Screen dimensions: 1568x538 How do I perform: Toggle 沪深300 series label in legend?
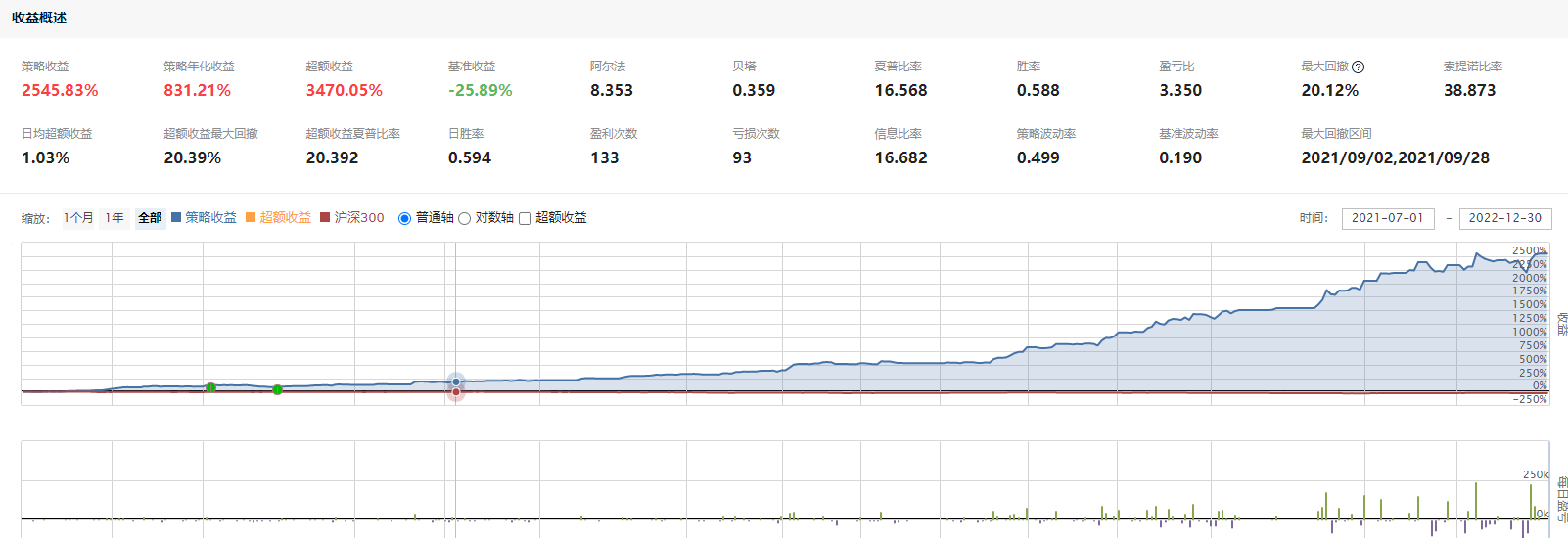pyautogui.click(x=359, y=218)
